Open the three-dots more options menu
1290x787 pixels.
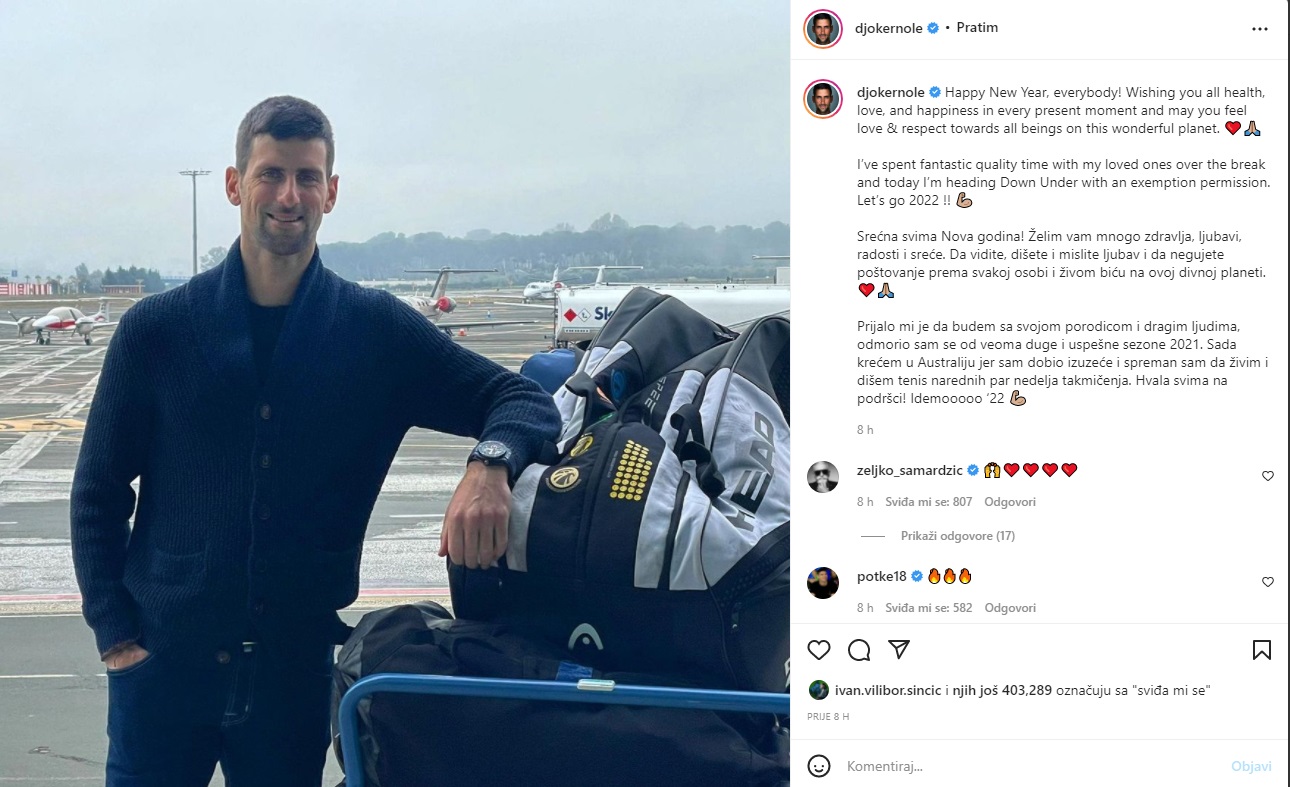1260,29
